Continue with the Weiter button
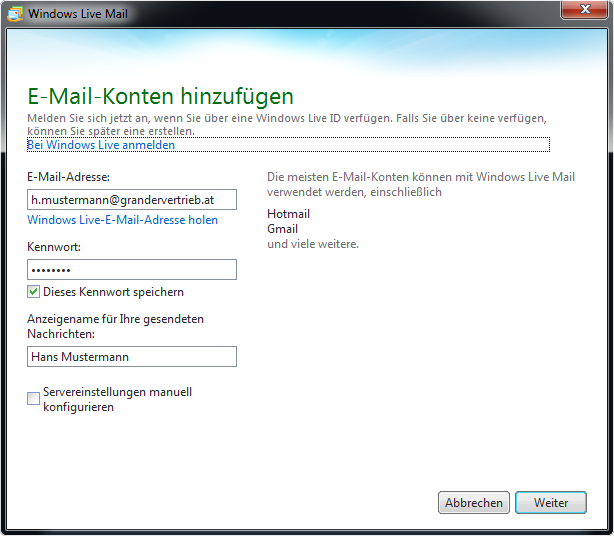The image size is (614, 536). click(550, 503)
